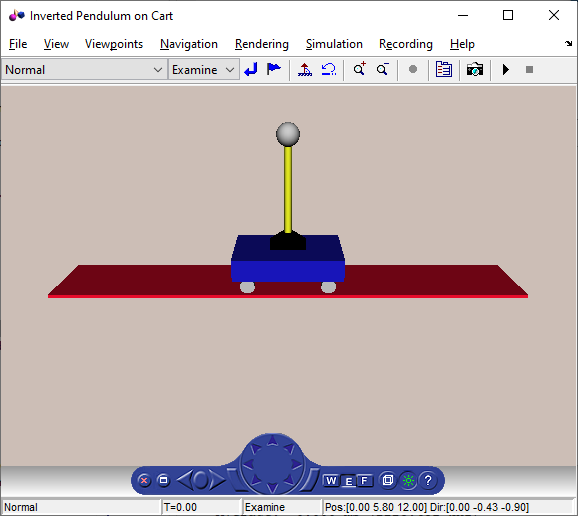Minimize the navigation panel
The width and height of the screenshot is (578, 516).
pyautogui.click(x=163, y=480)
